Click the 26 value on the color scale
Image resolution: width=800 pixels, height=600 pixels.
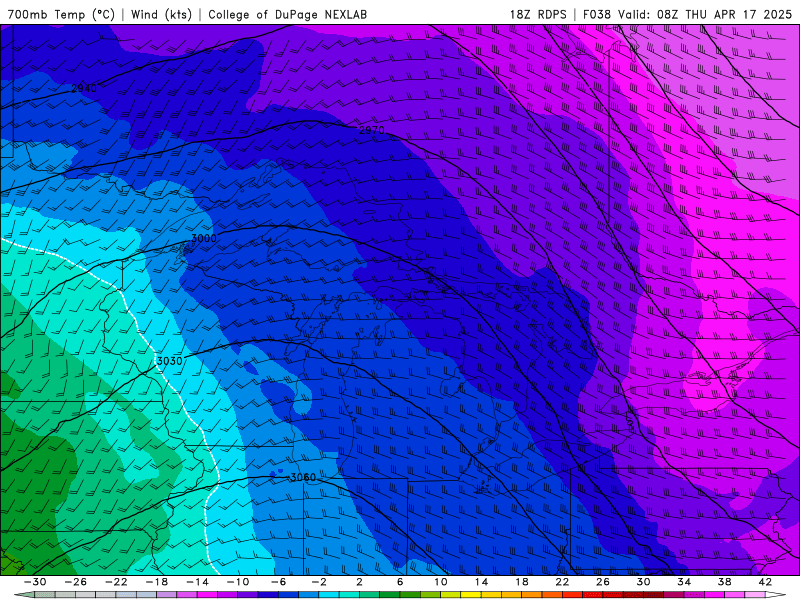pyautogui.click(x=603, y=582)
